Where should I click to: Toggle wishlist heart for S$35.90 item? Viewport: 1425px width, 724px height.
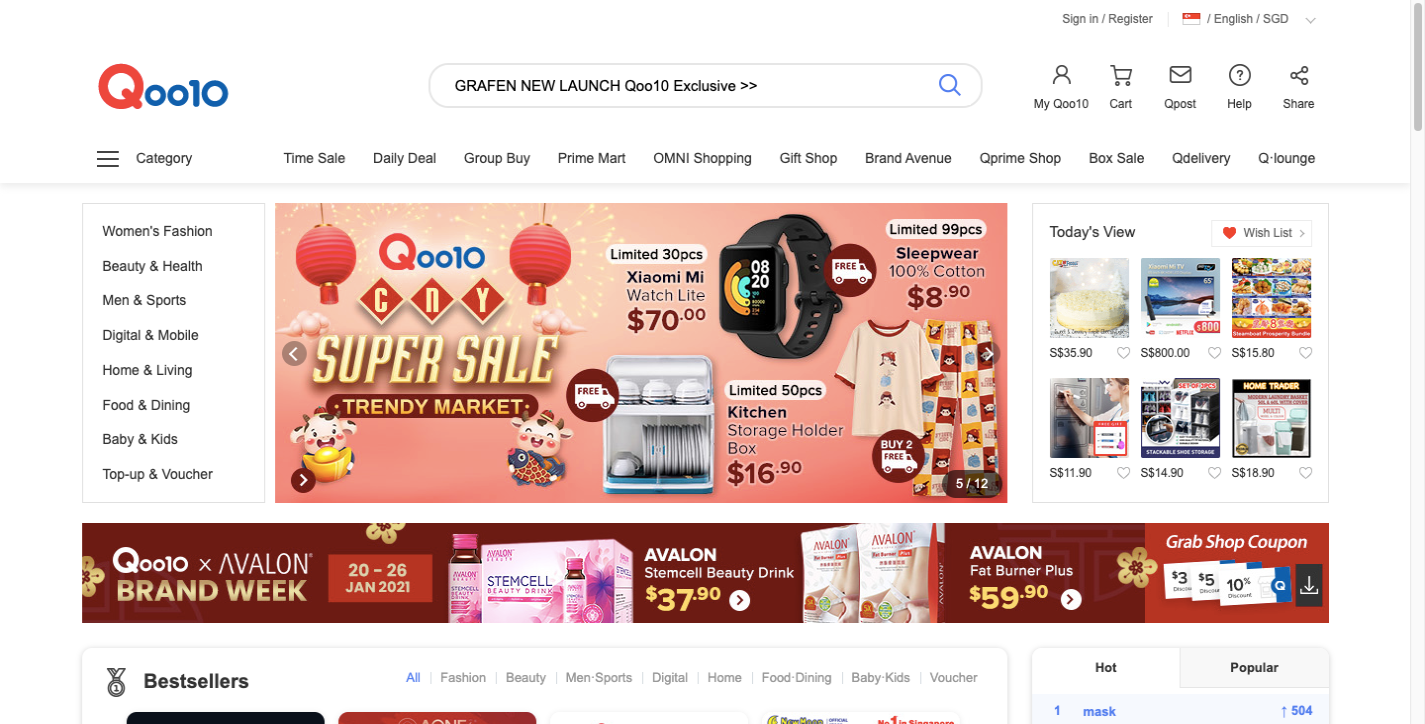click(1123, 353)
